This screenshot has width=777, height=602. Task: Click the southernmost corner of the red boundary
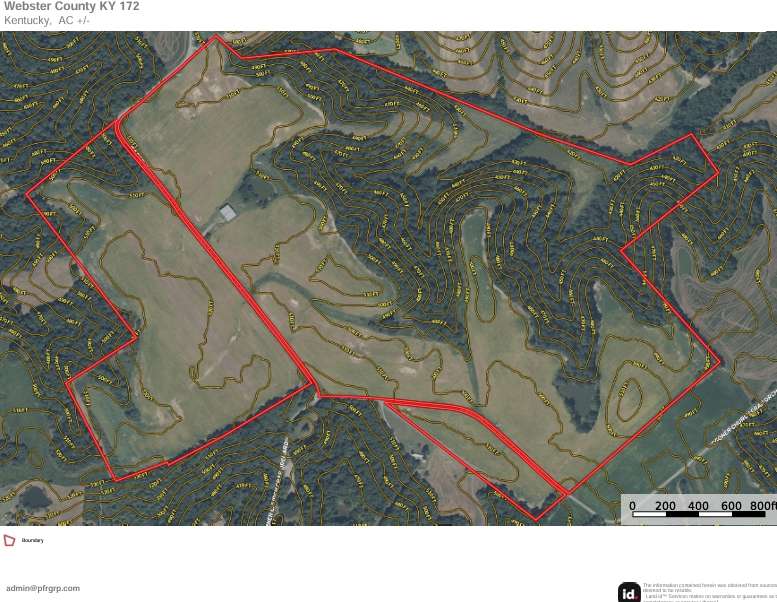(x=536, y=520)
